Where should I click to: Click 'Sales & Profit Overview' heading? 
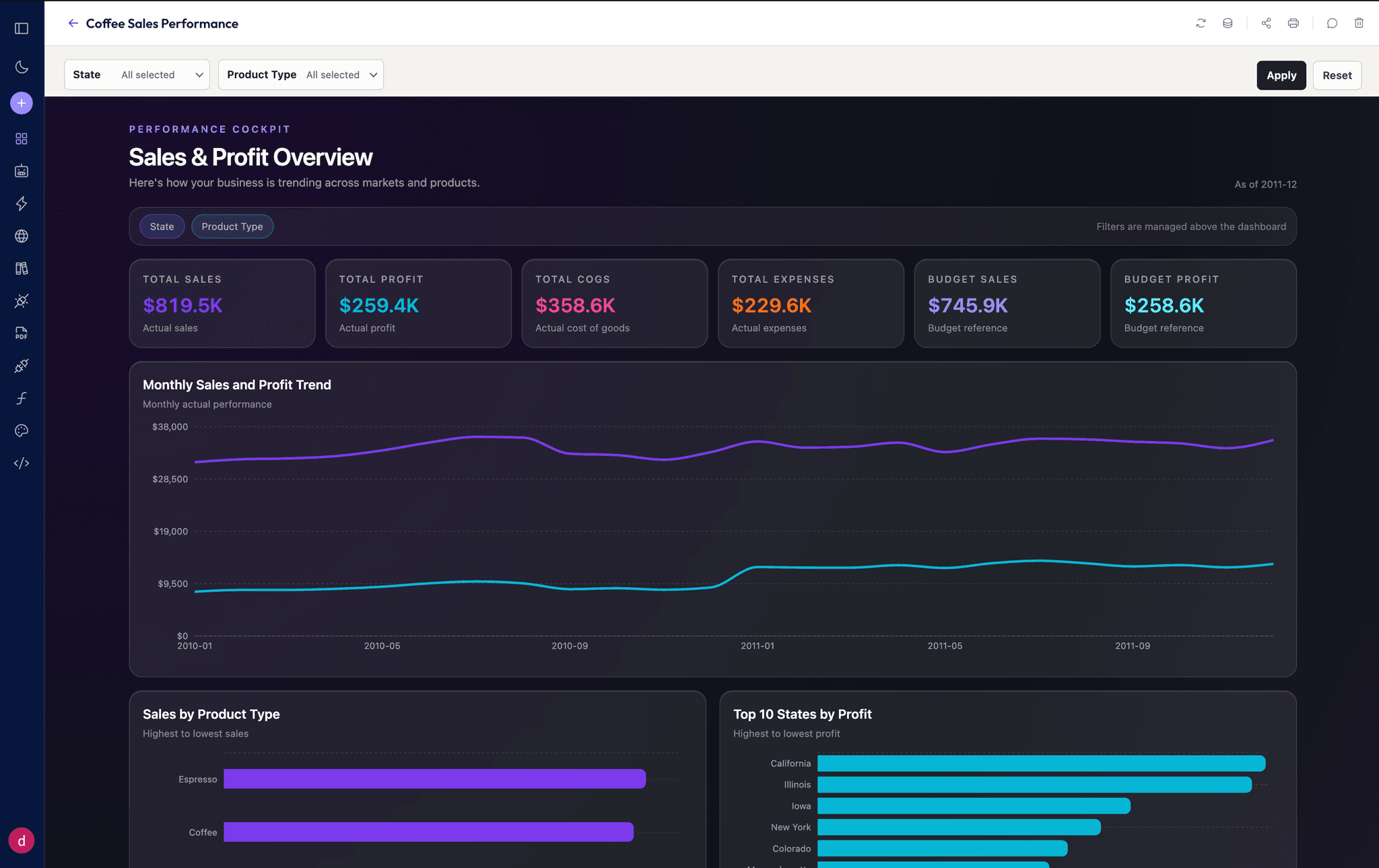[x=250, y=157]
